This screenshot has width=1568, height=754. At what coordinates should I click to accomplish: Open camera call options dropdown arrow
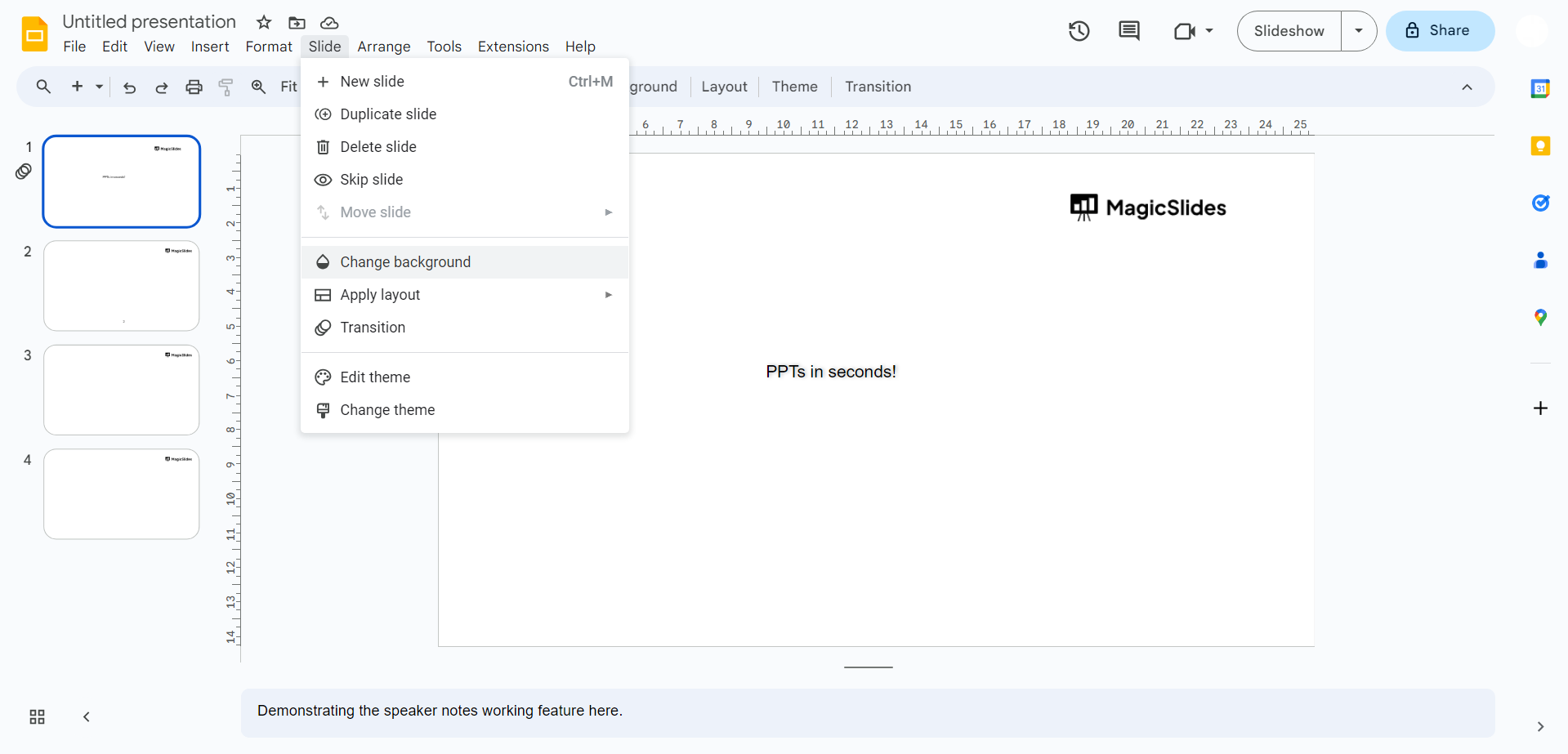[x=1209, y=31]
